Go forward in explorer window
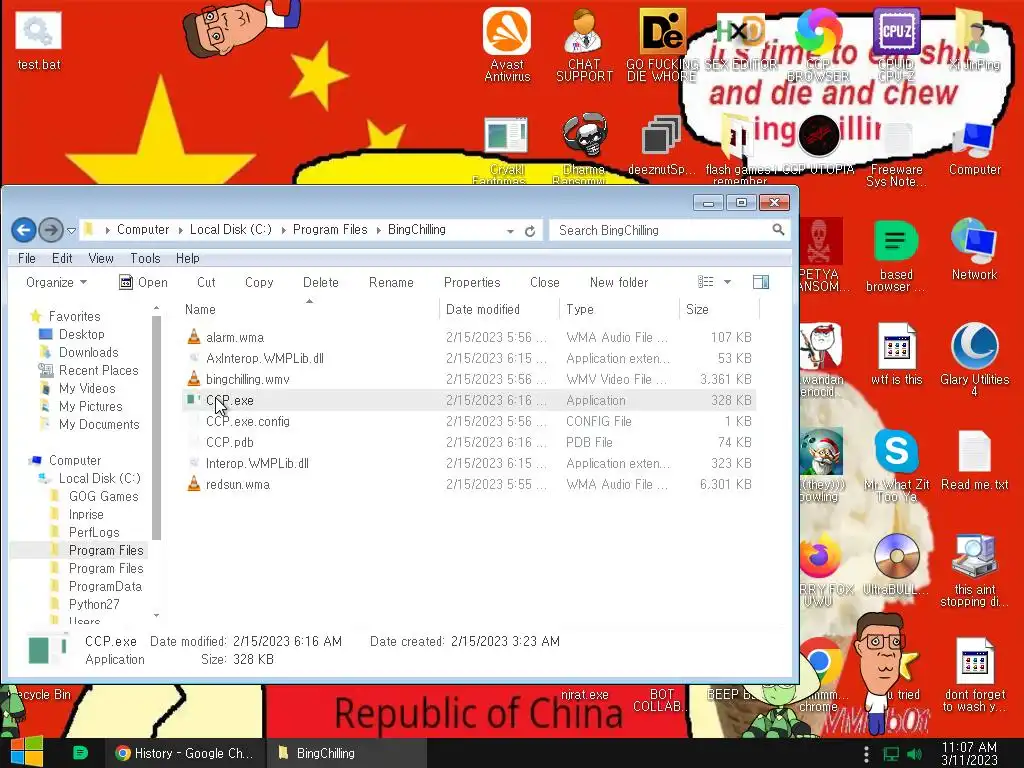 50,230
